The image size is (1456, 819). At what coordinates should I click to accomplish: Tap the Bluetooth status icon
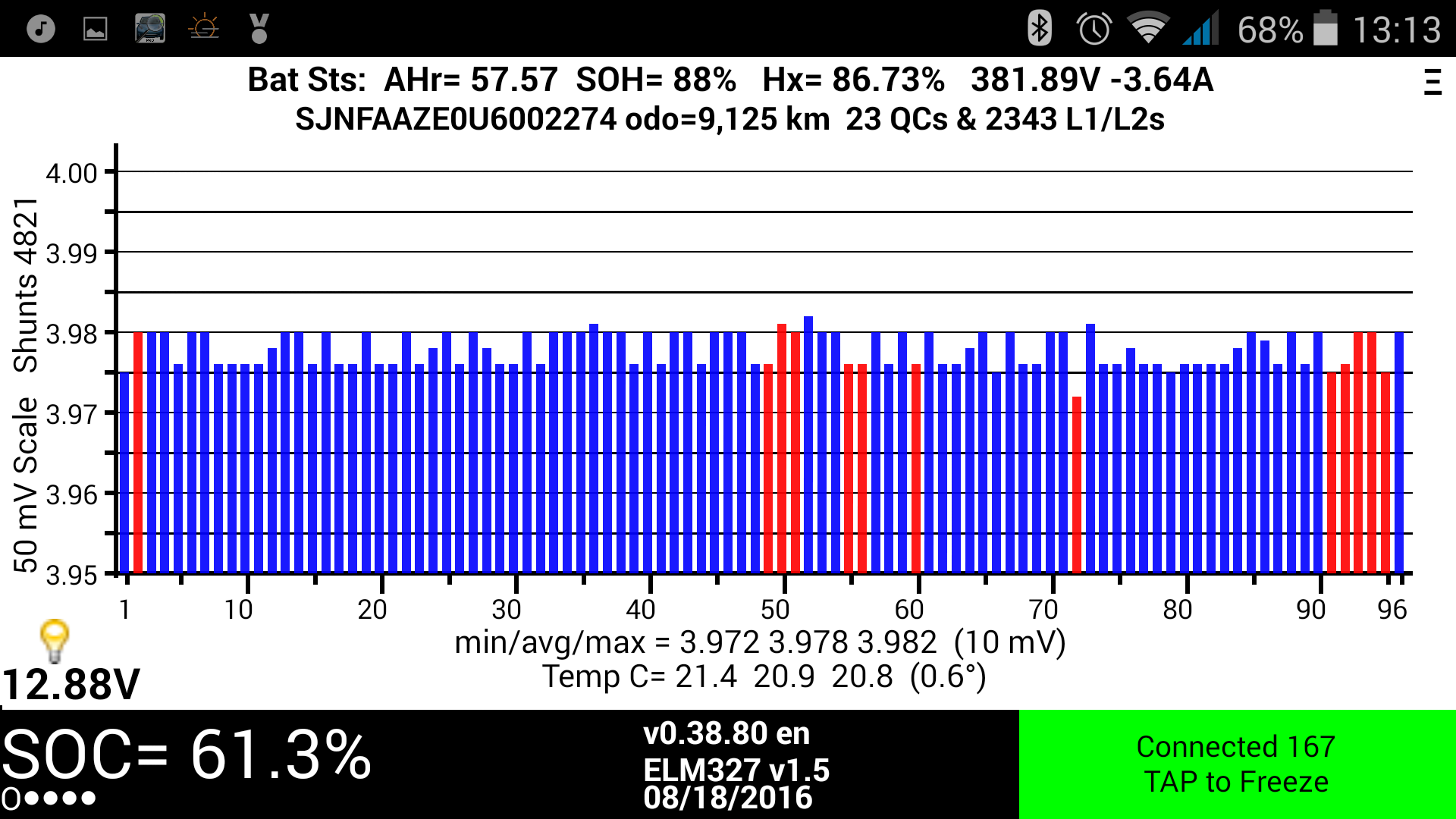tap(1039, 29)
